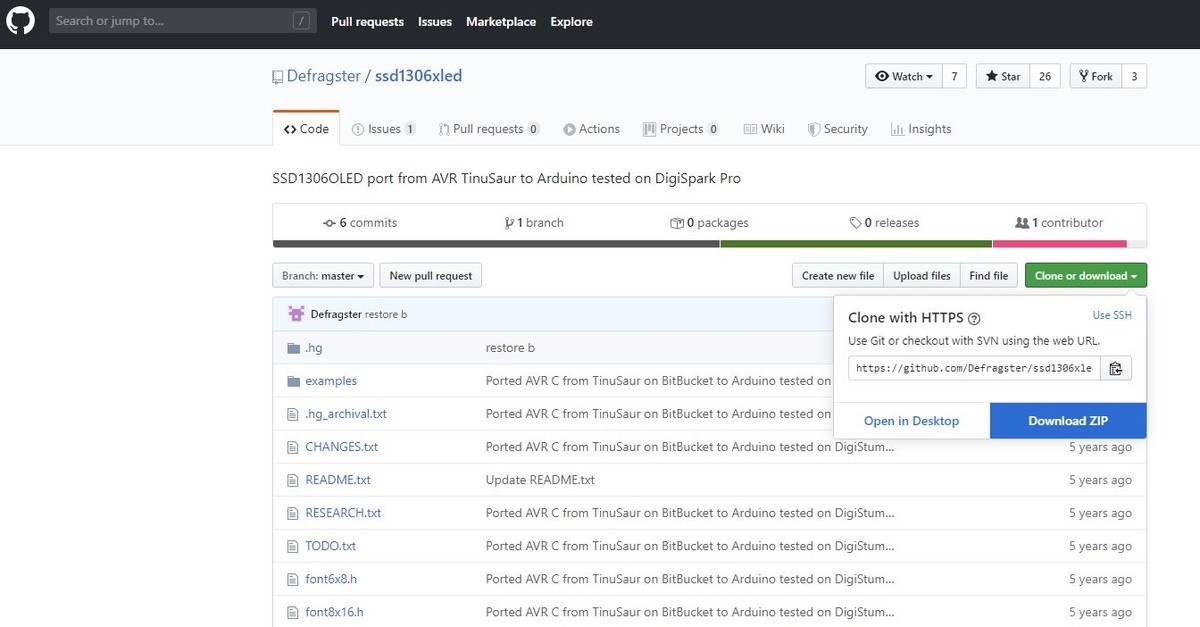The image size is (1200, 627).
Task: Switch to the Security tab
Action: click(838, 129)
